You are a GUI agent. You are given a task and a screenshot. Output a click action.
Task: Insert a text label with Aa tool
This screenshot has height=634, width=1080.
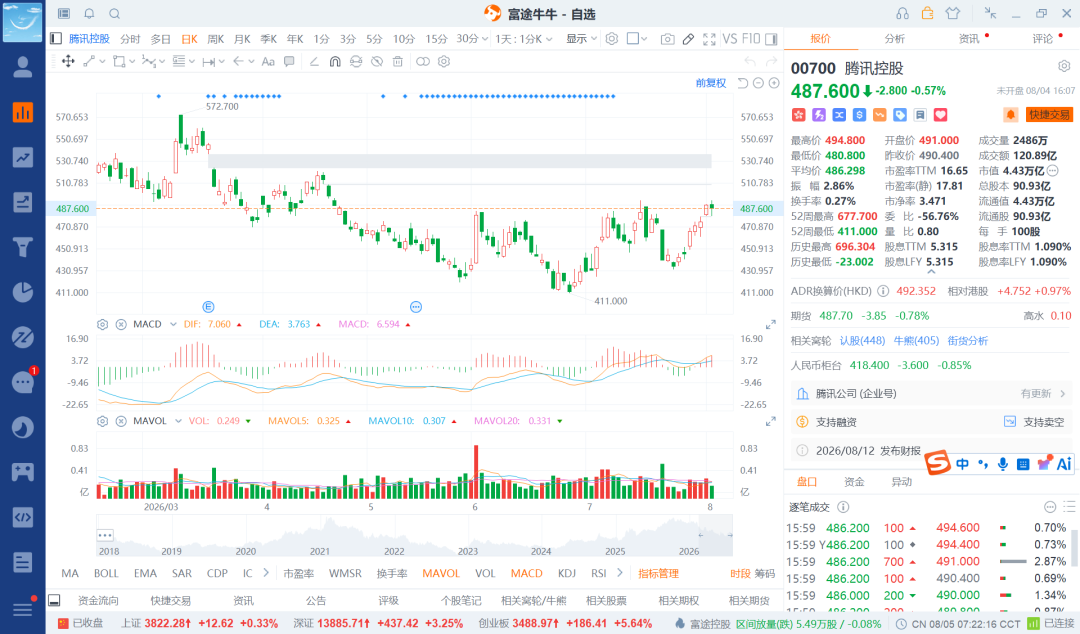tap(268, 61)
